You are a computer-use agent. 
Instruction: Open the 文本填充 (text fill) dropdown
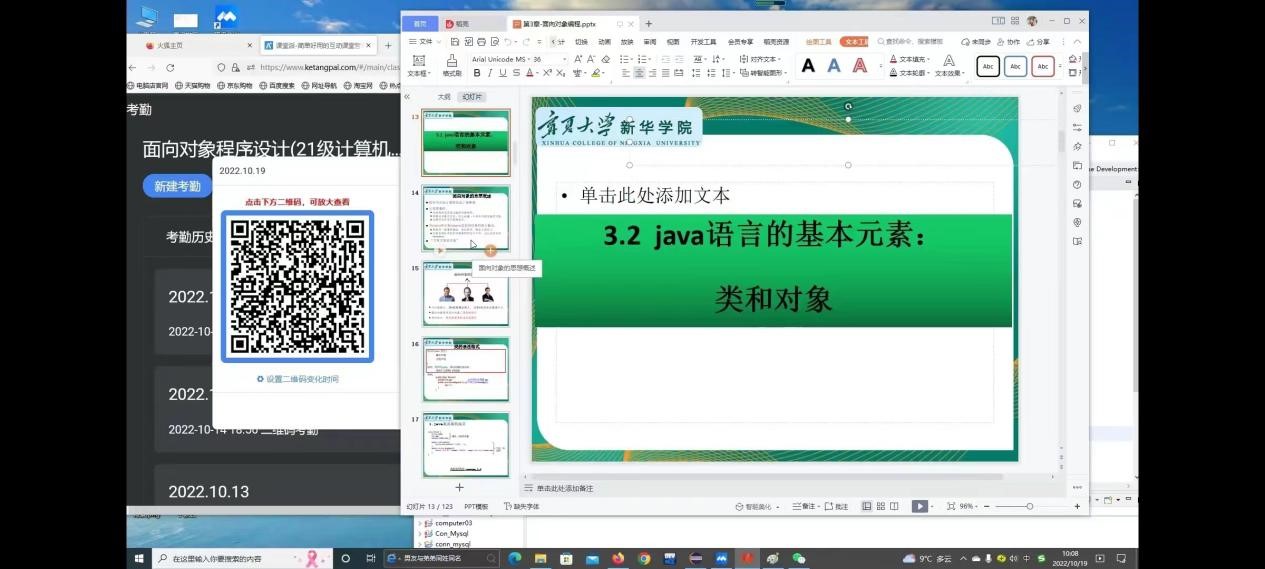pyautogui.click(x=910, y=59)
